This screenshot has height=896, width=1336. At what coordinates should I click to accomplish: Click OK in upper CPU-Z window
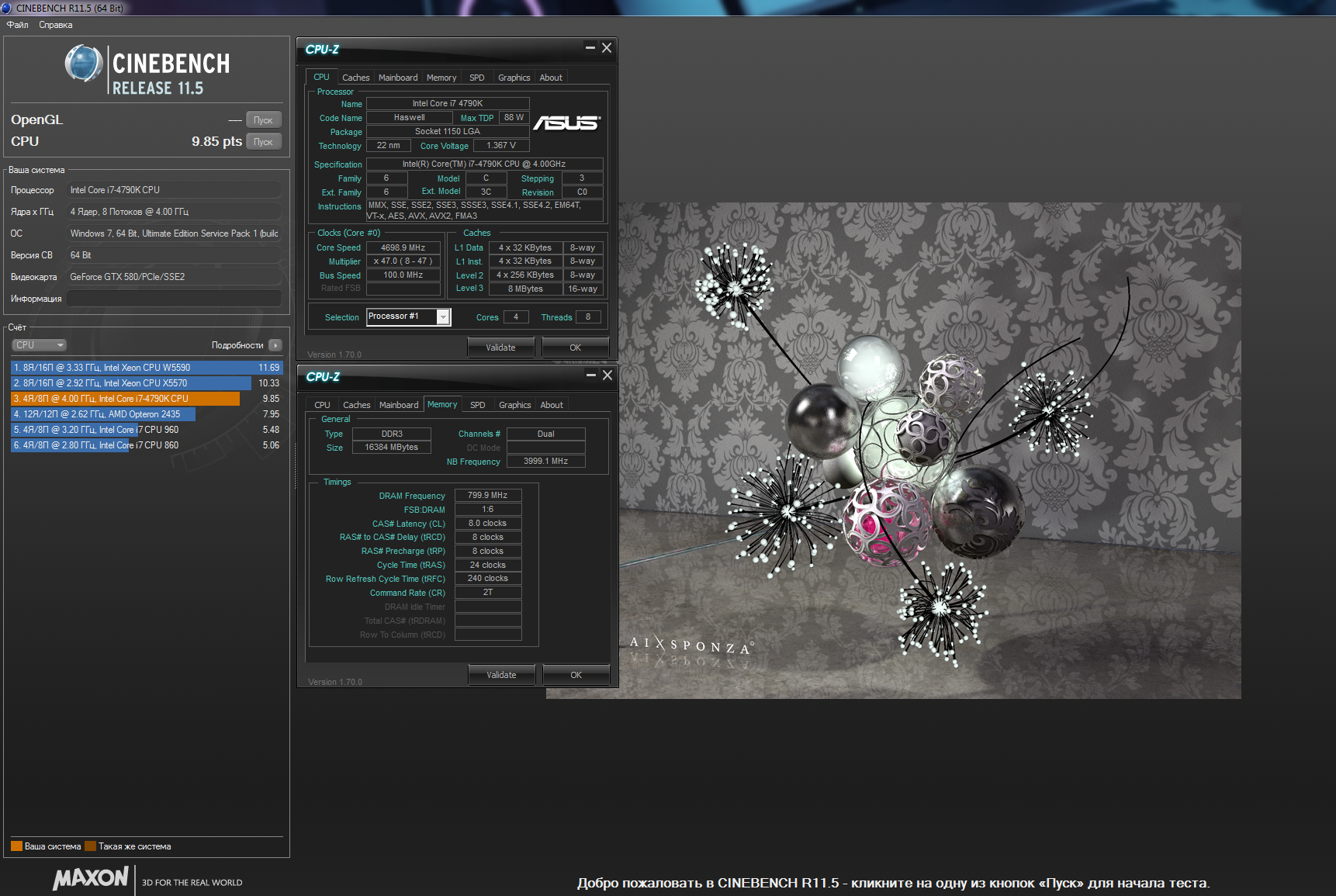tap(576, 348)
